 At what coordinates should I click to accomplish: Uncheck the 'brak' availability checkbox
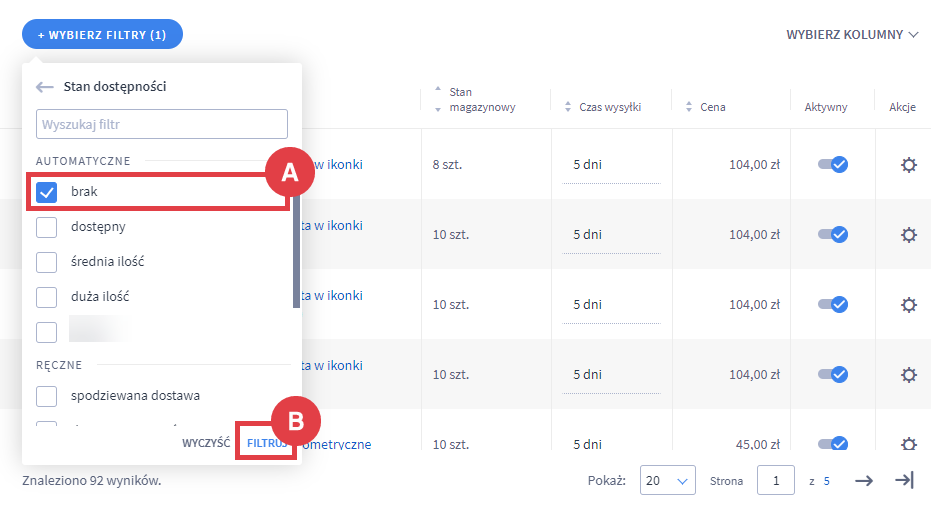pyautogui.click(x=47, y=192)
